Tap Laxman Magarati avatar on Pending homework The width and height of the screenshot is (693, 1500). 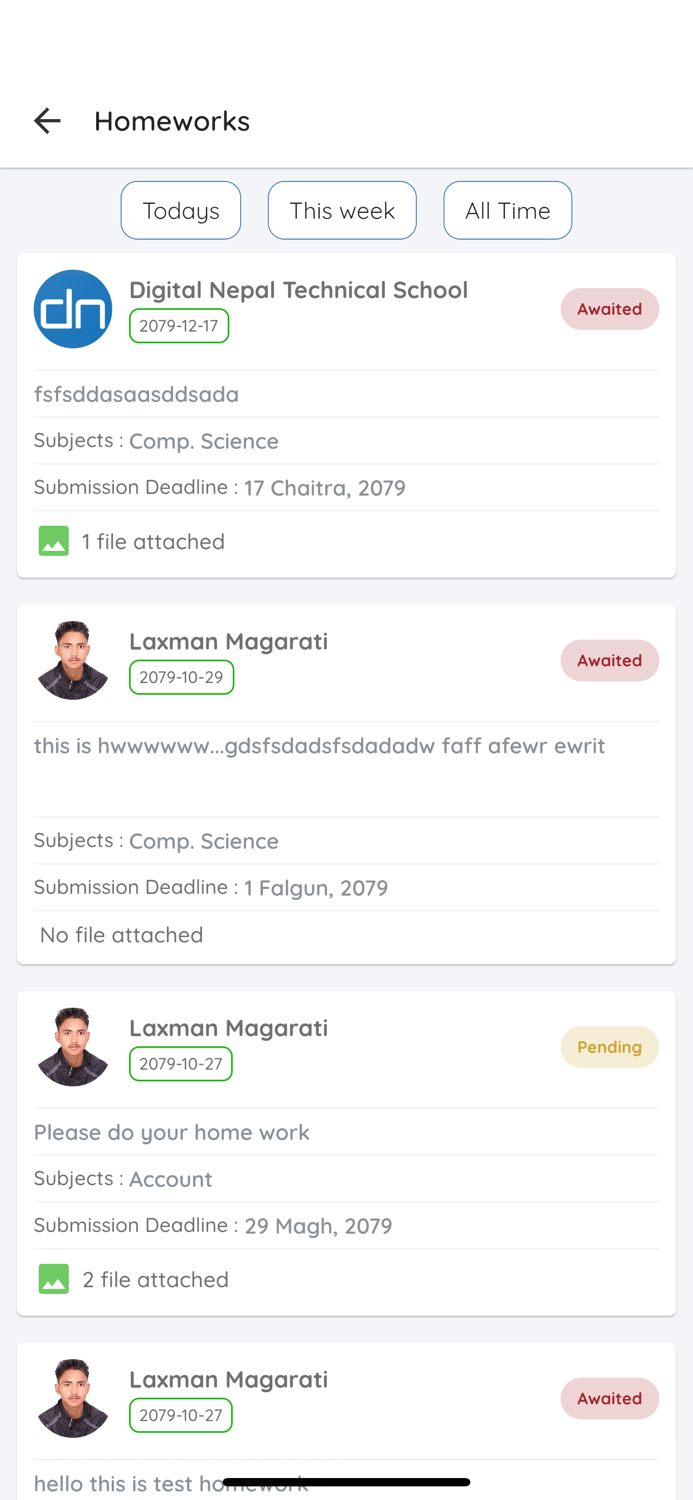(73, 1047)
